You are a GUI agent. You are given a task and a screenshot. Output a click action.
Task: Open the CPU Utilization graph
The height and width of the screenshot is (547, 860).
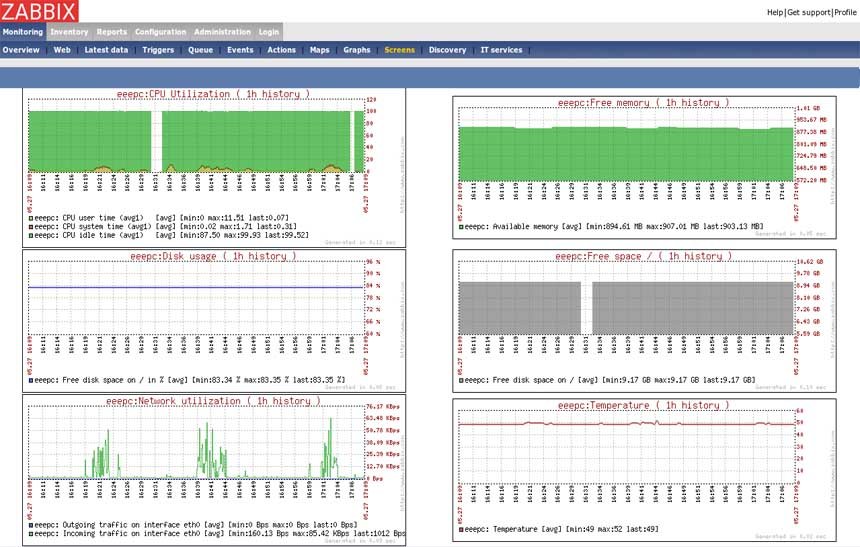click(x=214, y=167)
